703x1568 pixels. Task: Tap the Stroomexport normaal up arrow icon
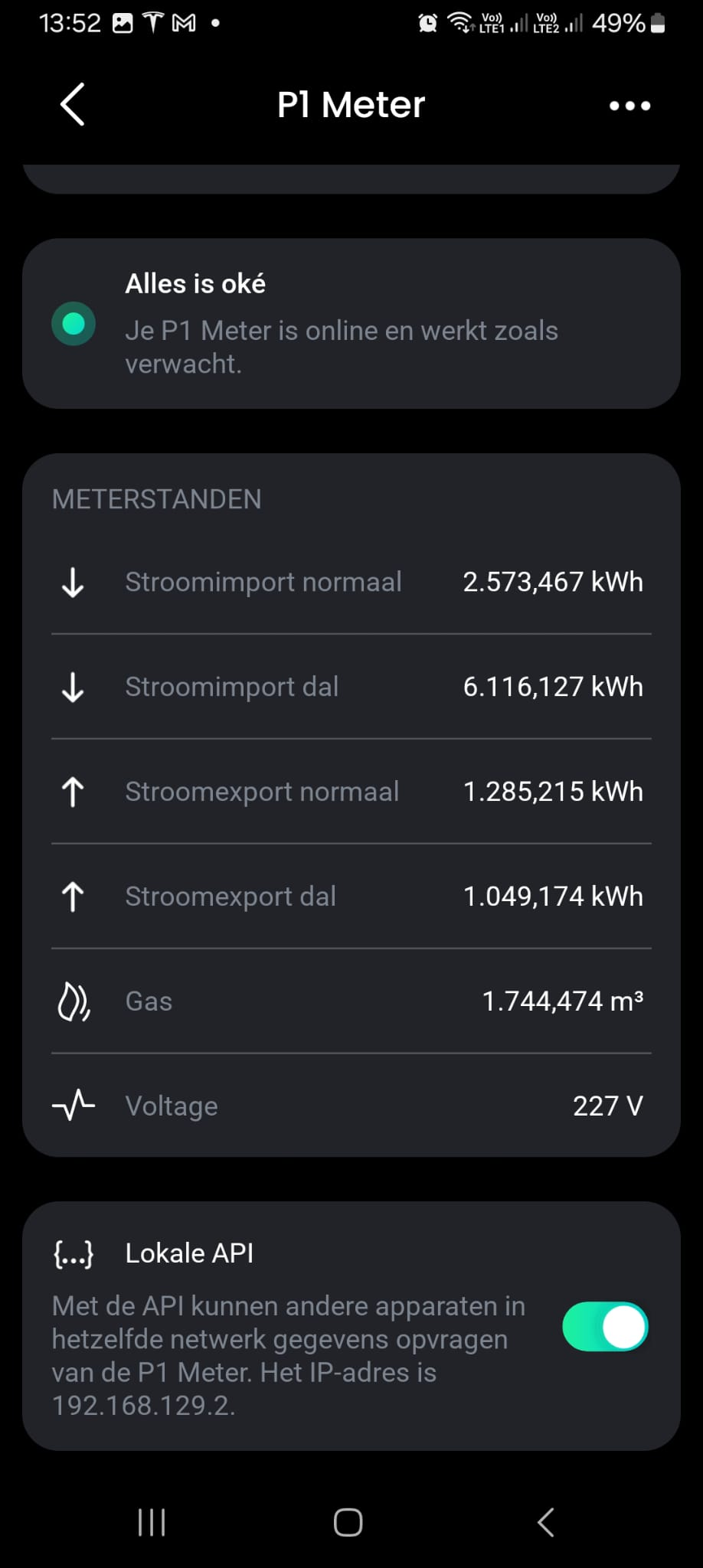coord(73,792)
